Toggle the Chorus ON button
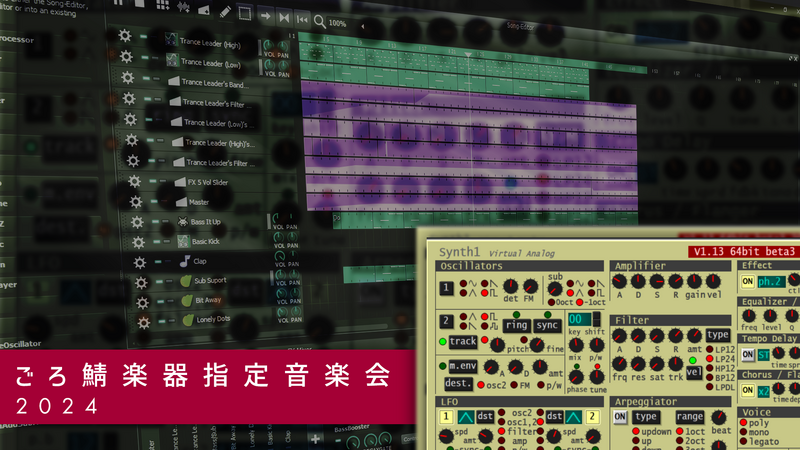Image resolution: width=800 pixels, height=450 pixels. click(747, 390)
